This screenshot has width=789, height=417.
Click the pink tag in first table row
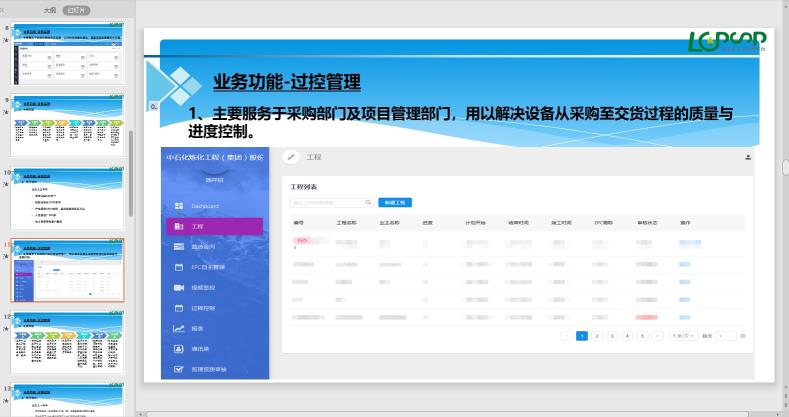pos(302,240)
